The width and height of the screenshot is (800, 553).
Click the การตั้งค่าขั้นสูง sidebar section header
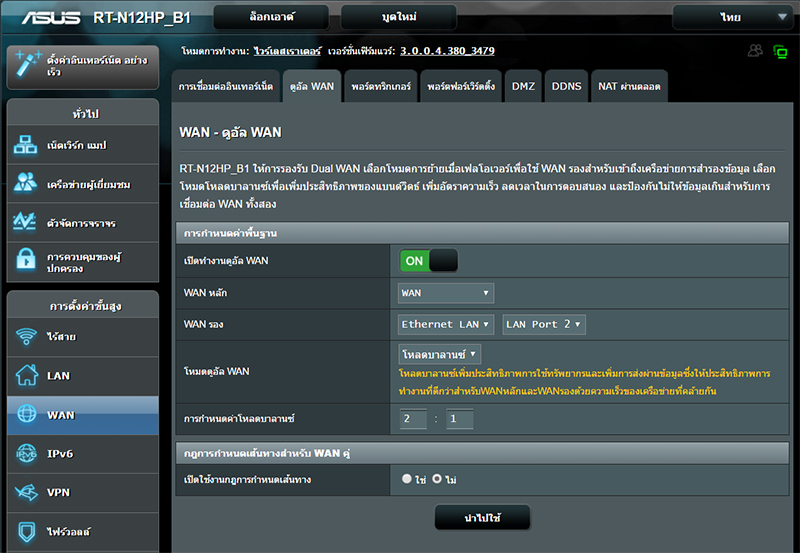[x=83, y=306]
